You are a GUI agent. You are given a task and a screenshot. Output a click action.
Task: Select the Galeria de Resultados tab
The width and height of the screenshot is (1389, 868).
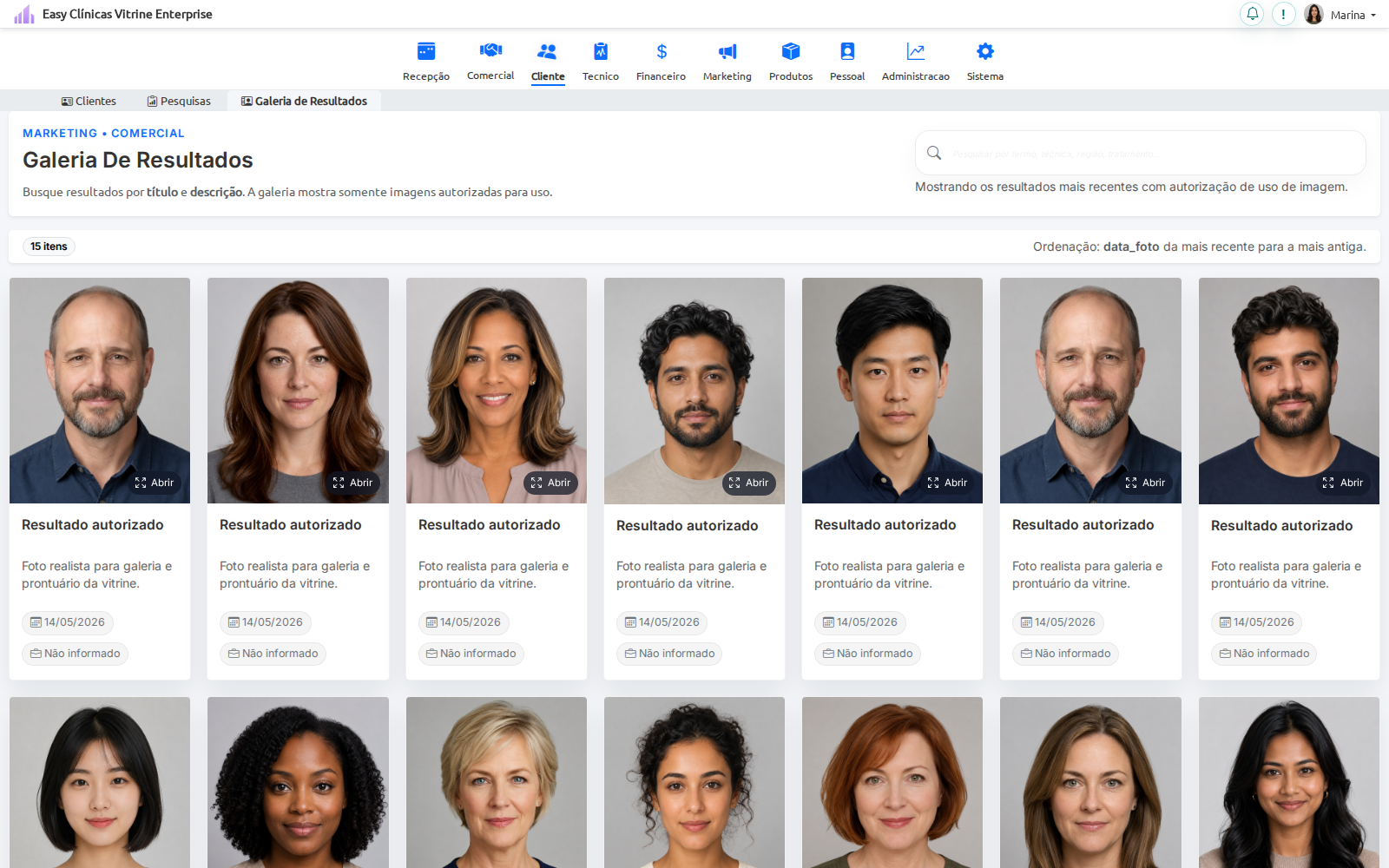coord(304,101)
